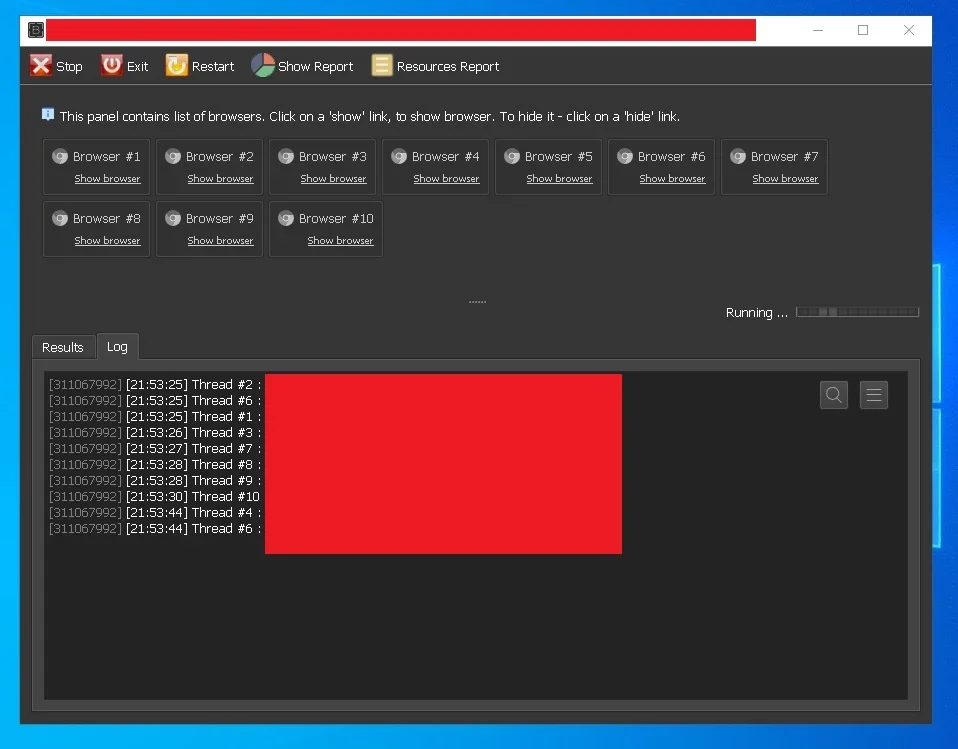
Task: Switch to the Log tab
Action: click(117, 346)
